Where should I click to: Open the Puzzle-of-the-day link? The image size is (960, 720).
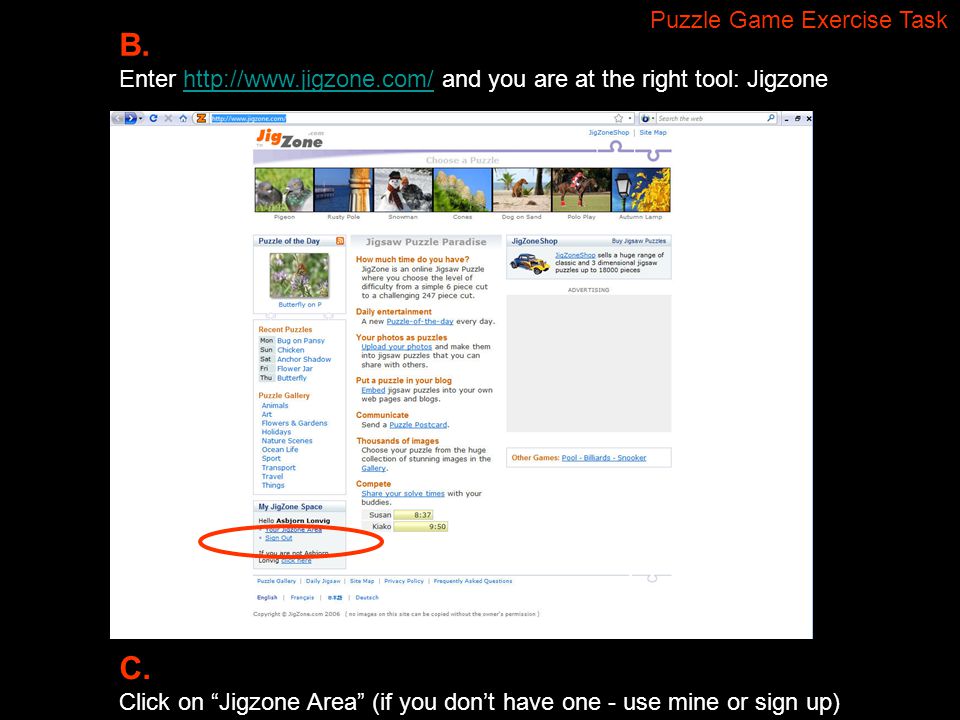click(420, 321)
